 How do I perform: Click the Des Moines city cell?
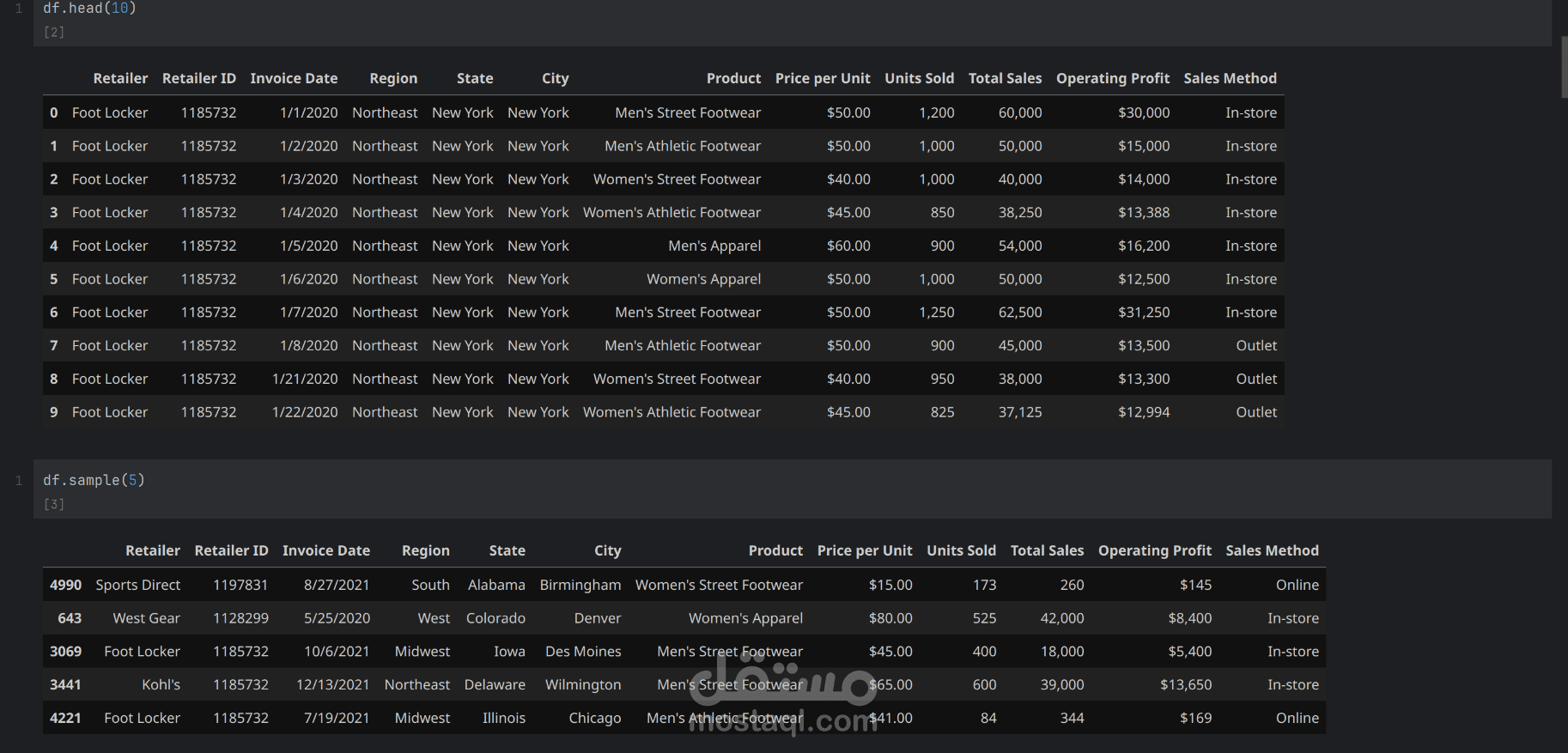click(x=583, y=651)
